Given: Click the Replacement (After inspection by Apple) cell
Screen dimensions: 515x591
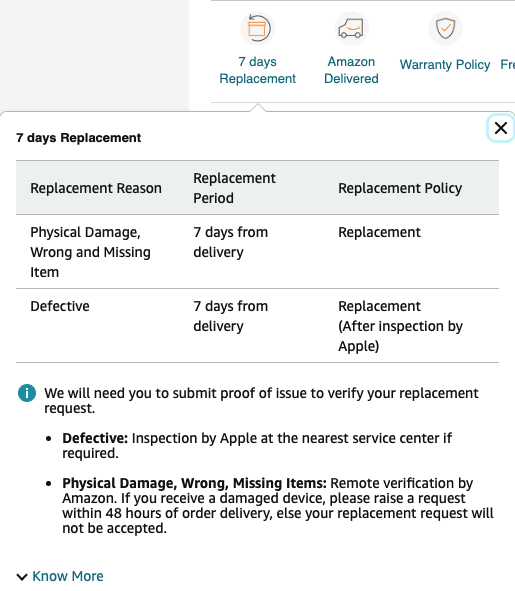Looking at the screenshot, I should [400, 326].
